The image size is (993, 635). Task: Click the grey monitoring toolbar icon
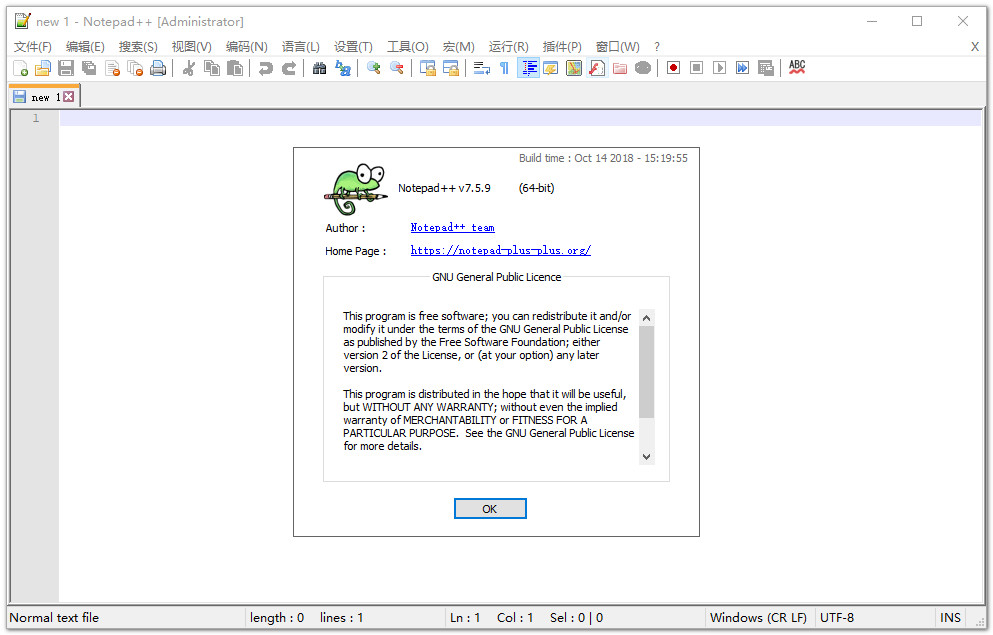point(643,68)
